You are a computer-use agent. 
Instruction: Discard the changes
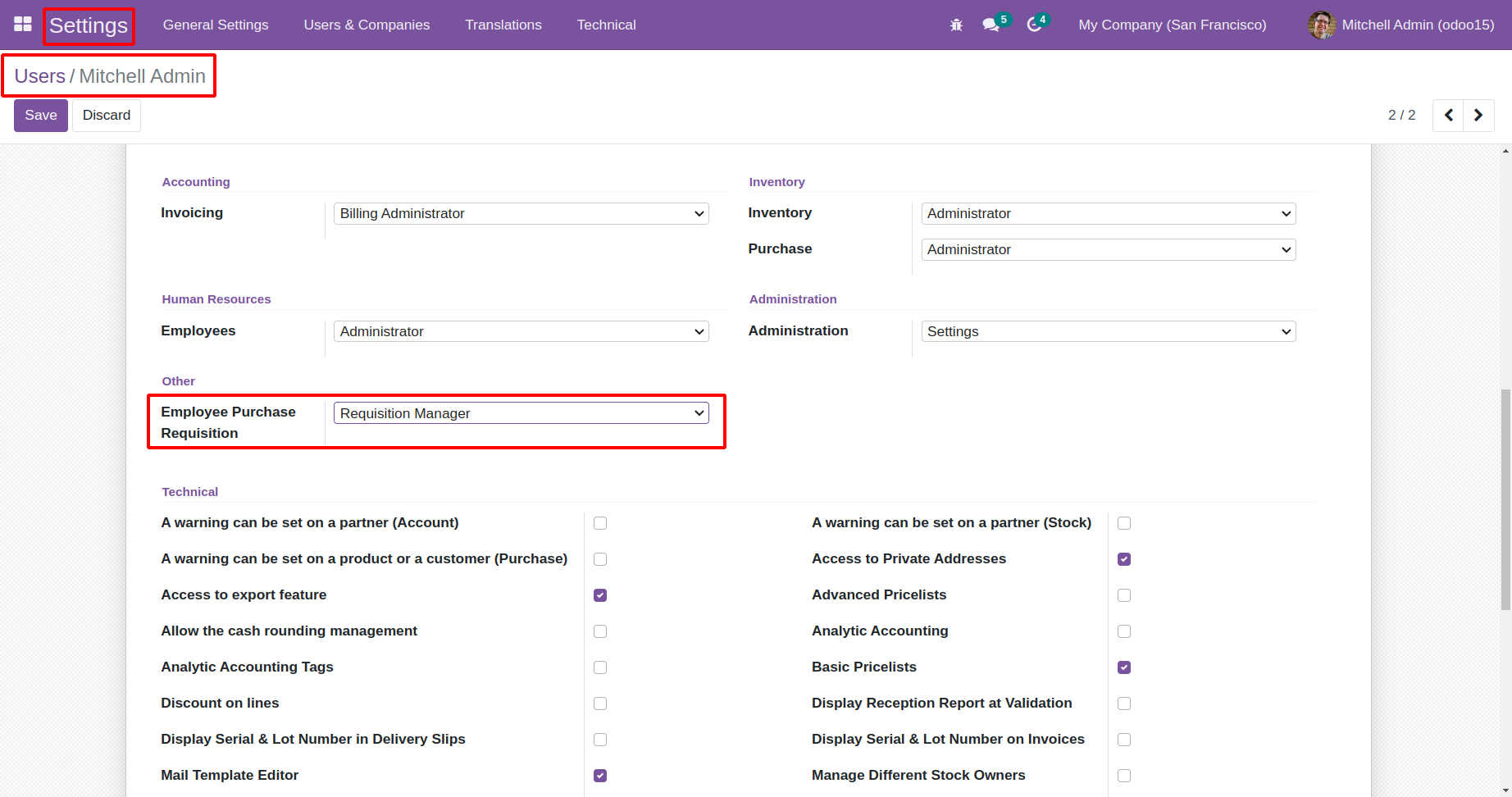107,116
